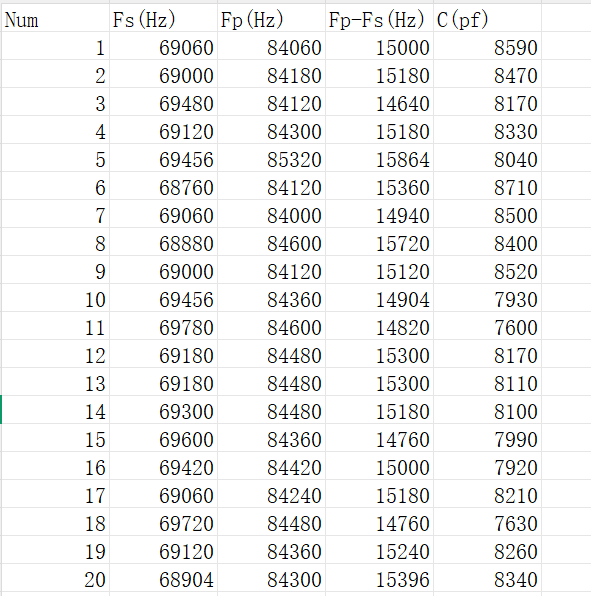
Task: Choose the capacitance cell 8470
Action: pos(487,74)
